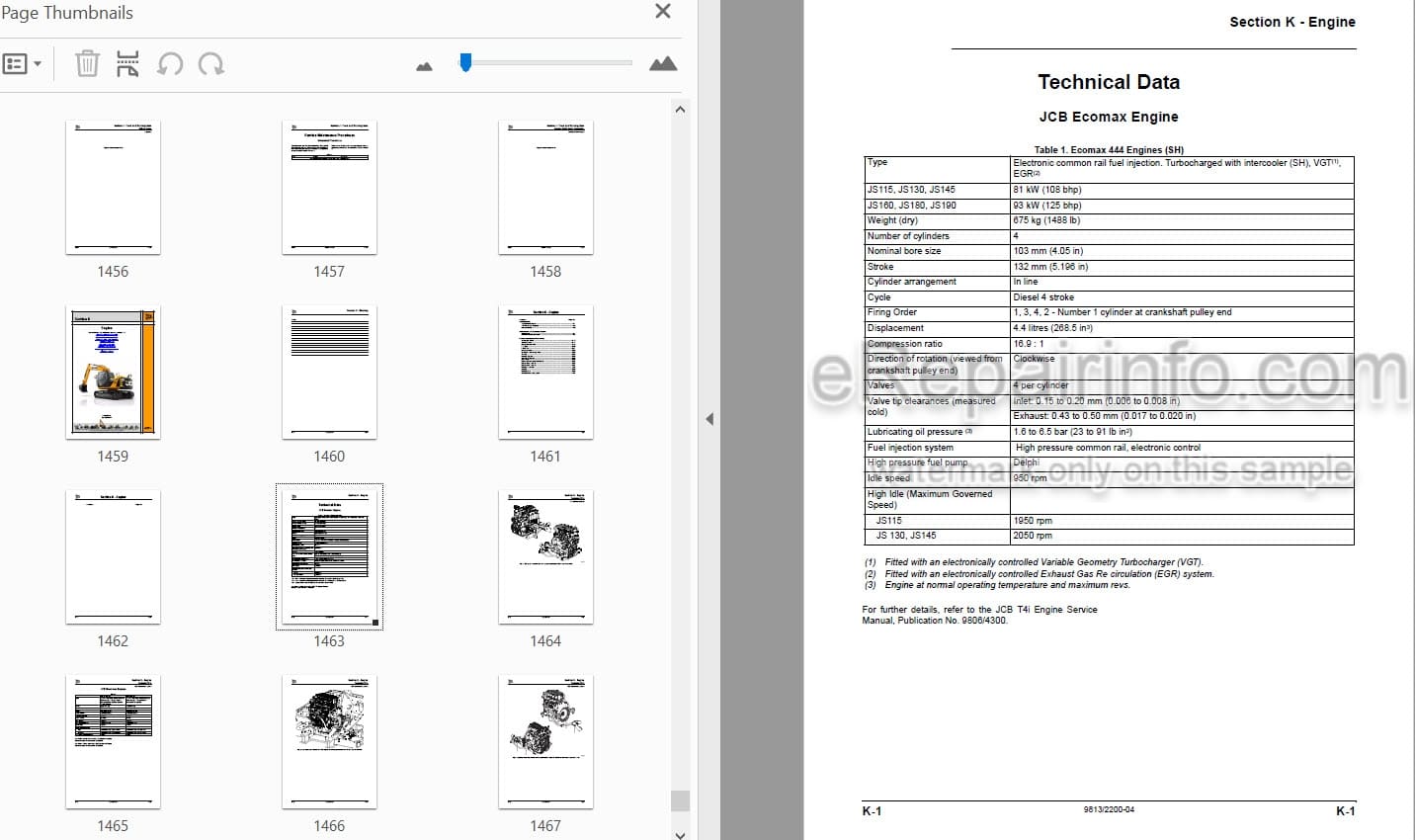Open page 1464 thumbnail
This screenshot has width=1415, height=840.
click(x=545, y=556)
